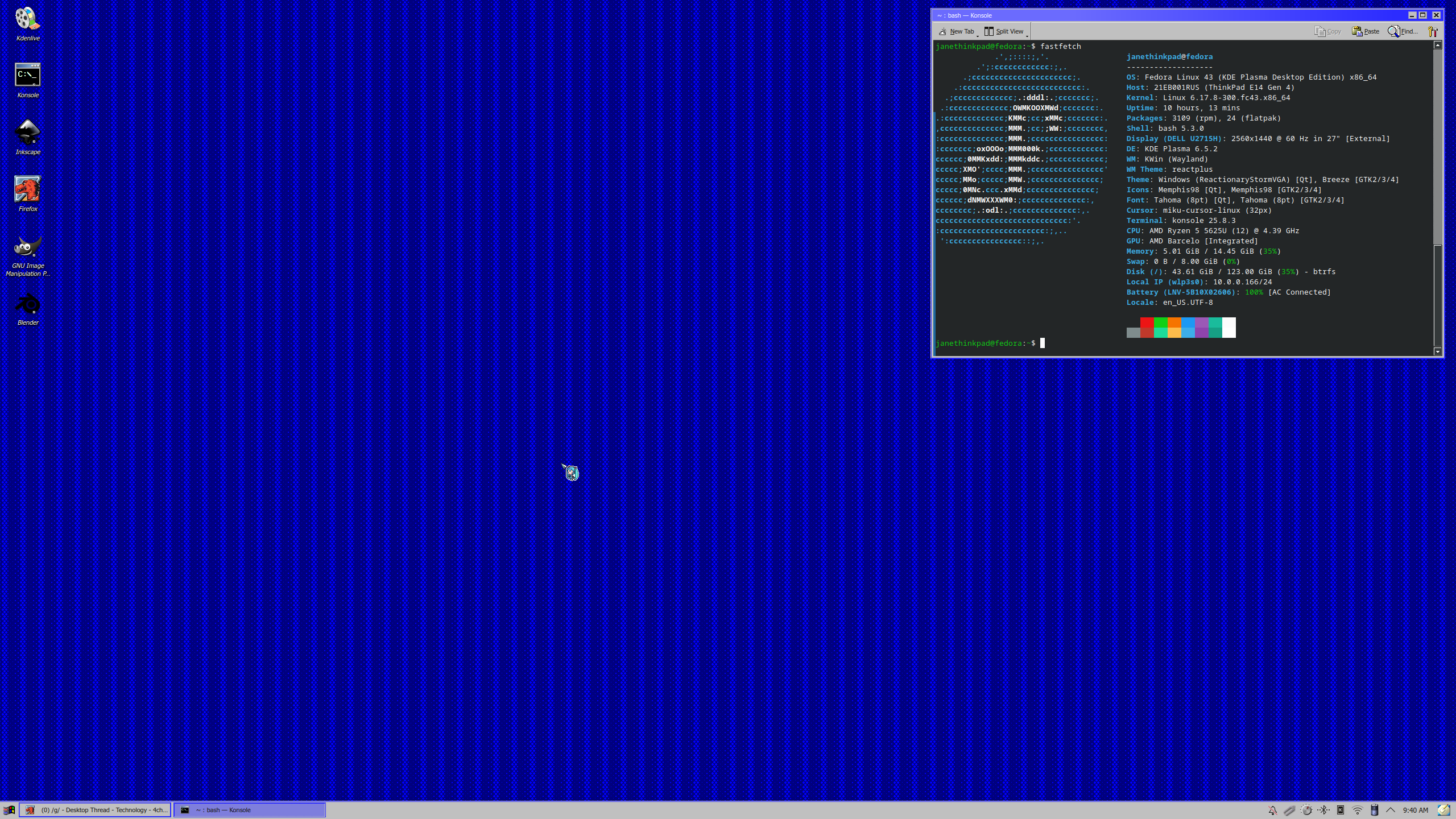Show hidden system tray icons

[x=1391, y=810]
